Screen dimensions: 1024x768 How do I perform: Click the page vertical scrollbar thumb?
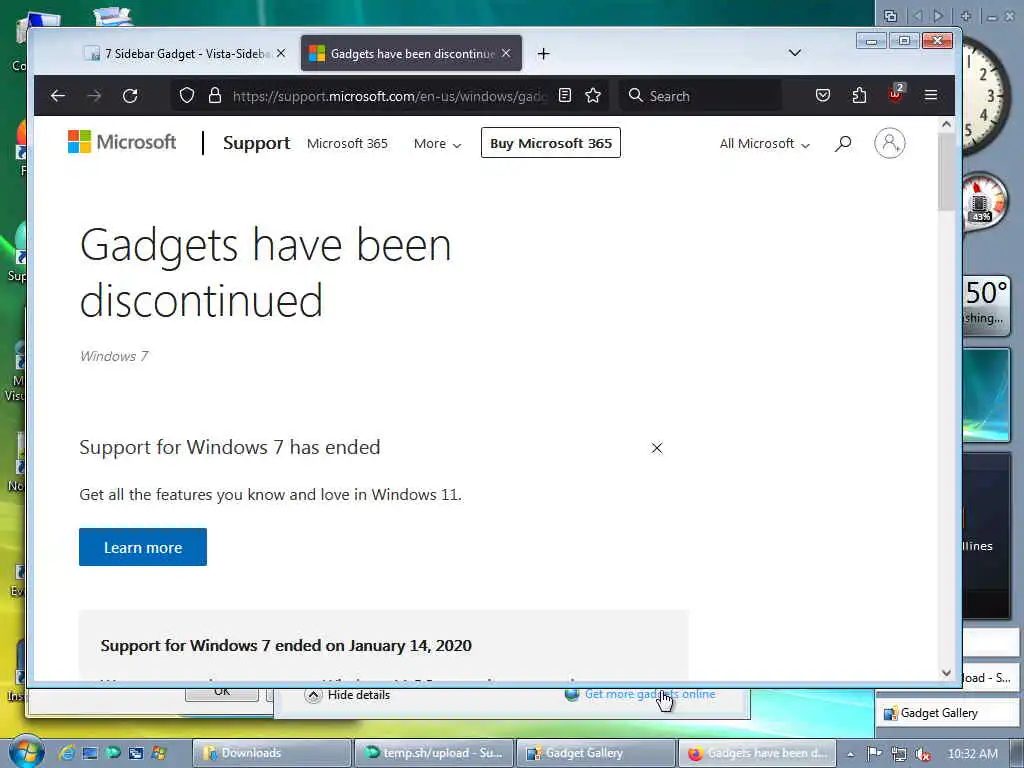(946, 172)
